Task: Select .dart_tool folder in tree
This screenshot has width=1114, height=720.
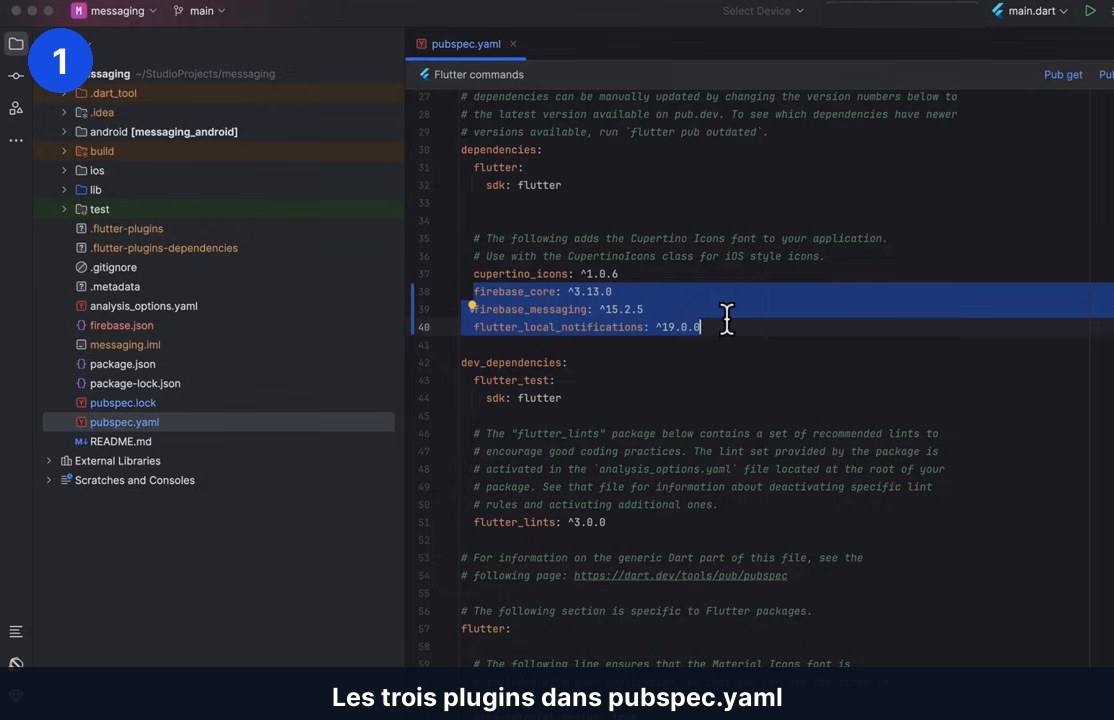Action: 114,93
